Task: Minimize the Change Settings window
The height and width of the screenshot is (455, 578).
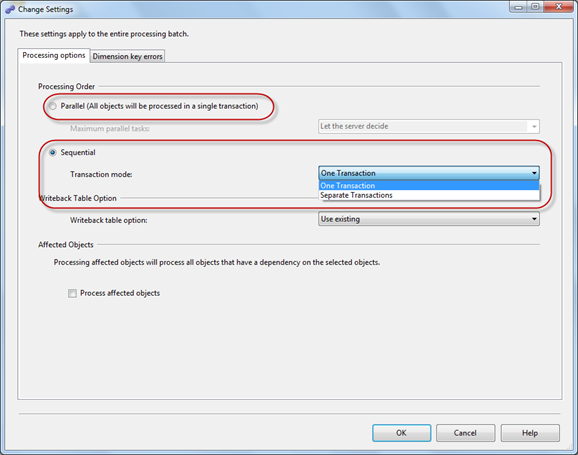Action: click(x=518, y=7)
